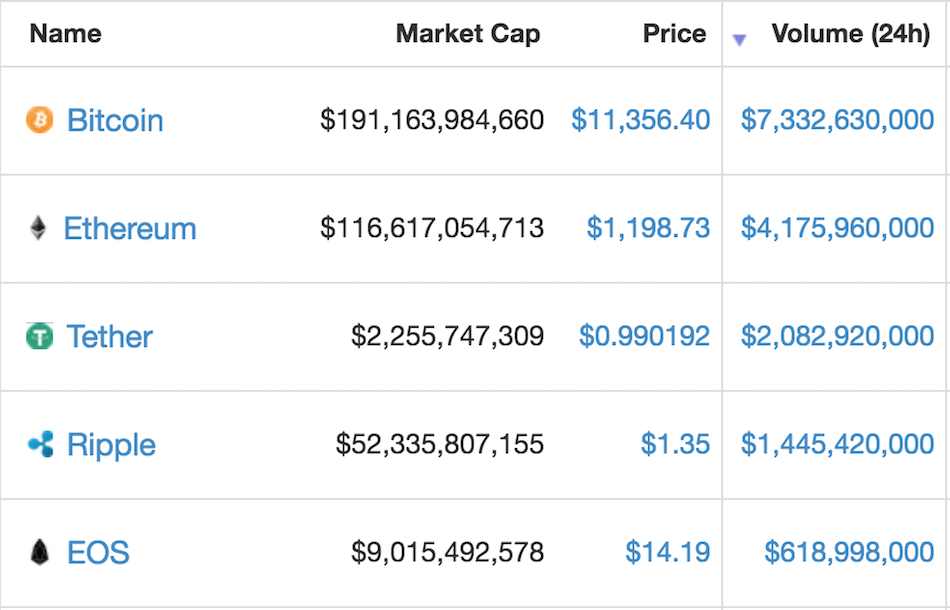Click Bitcoin's price $11,356.40

(640, 121)
